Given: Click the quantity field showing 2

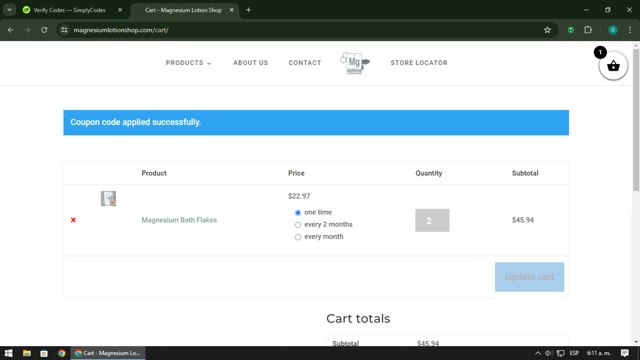Looking at the screenshot, I should click(432, 220).
